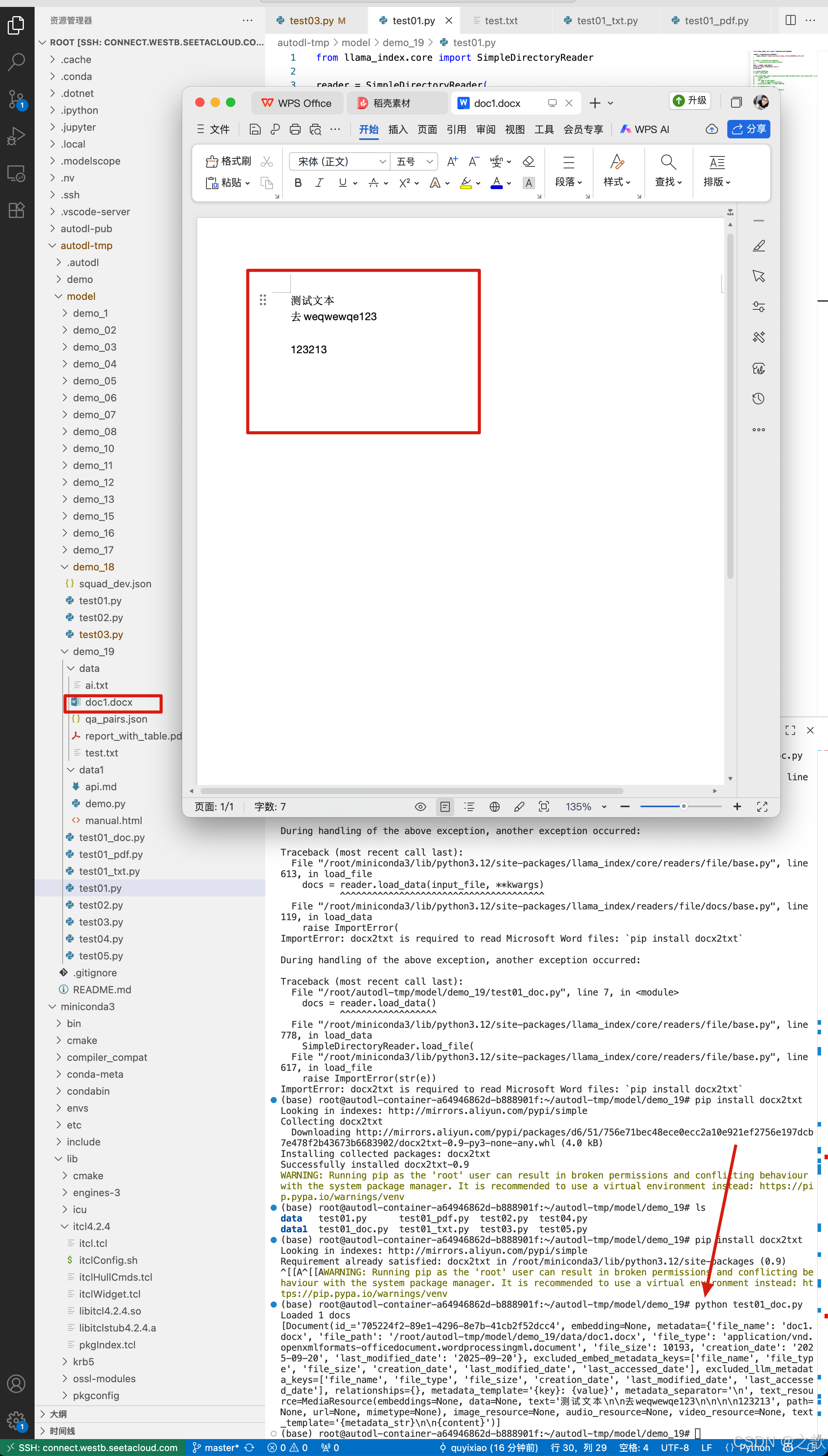The height and width of the screenshot is (1456, 828).
Task: Enter WPS fullscreen mode icon
Action: (x=762, y=807)
